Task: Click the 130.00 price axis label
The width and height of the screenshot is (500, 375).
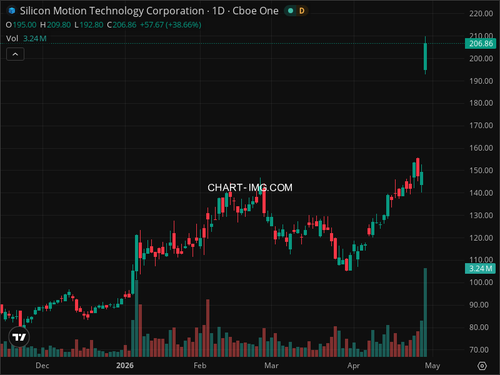Action: click(x=481, y=215)
